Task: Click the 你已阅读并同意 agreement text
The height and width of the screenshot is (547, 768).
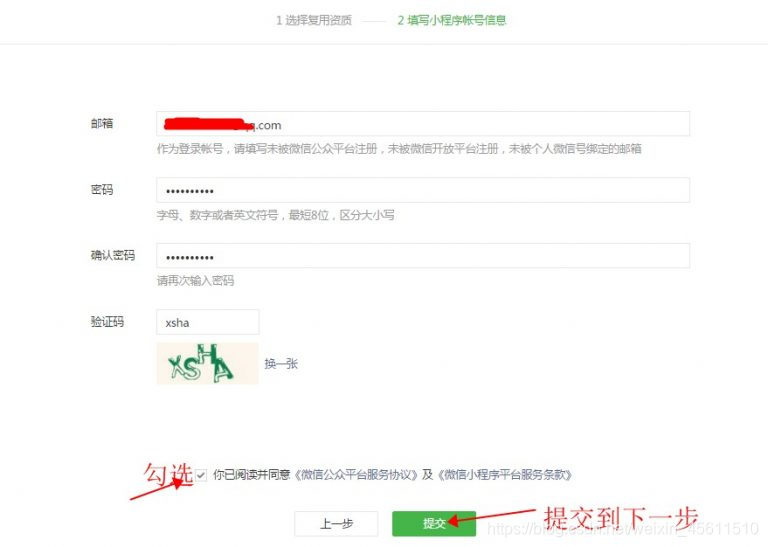Action: click(x=252, y=475)
